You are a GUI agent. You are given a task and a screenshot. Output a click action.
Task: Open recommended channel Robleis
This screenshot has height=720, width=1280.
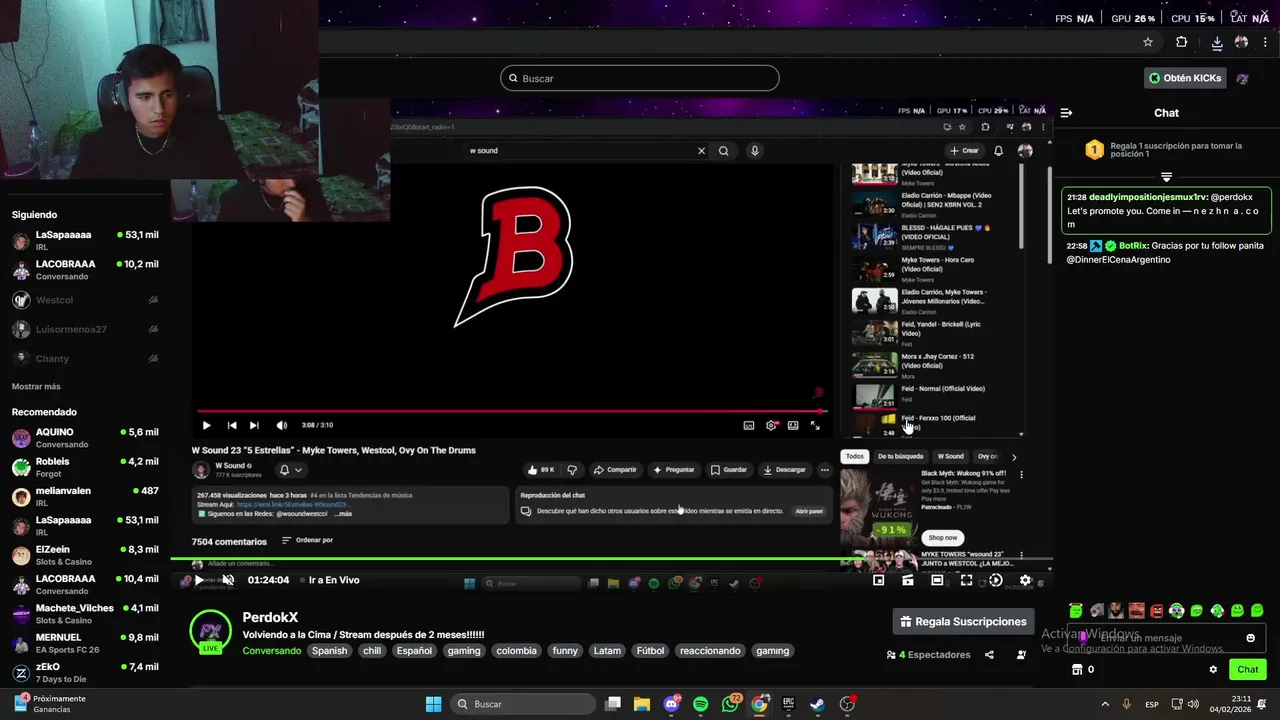[x=85, y=467]
